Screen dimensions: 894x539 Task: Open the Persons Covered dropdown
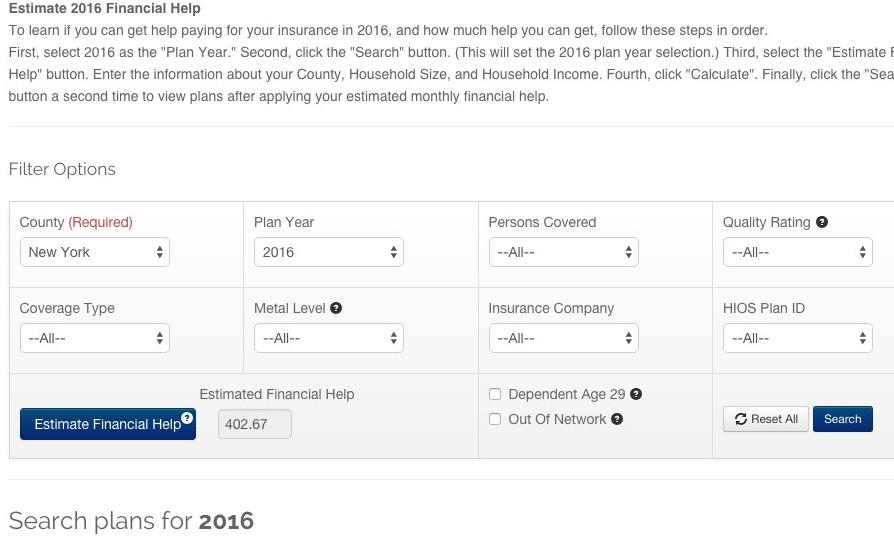(563, 252)
